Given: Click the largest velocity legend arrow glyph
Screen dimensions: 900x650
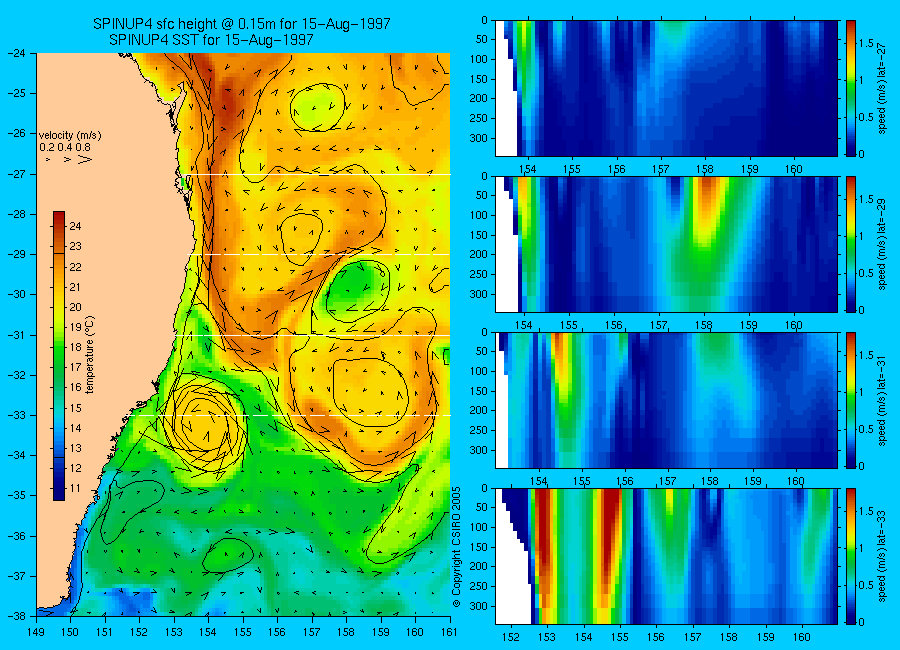Looking at the screenshot, I should point(85,160).
